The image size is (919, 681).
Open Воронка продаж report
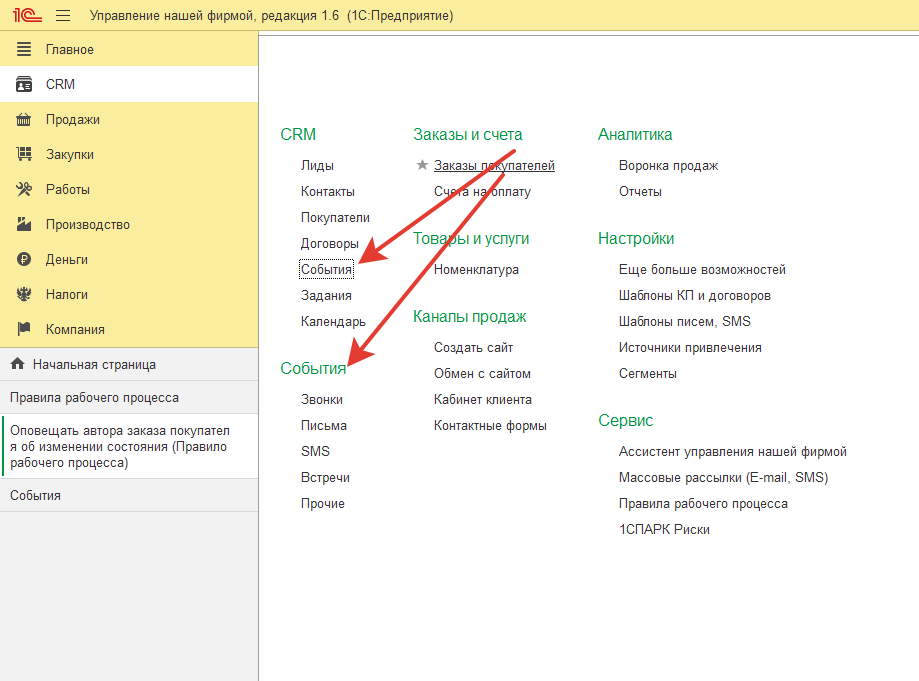pyautogui.click(x=668, y=165)
